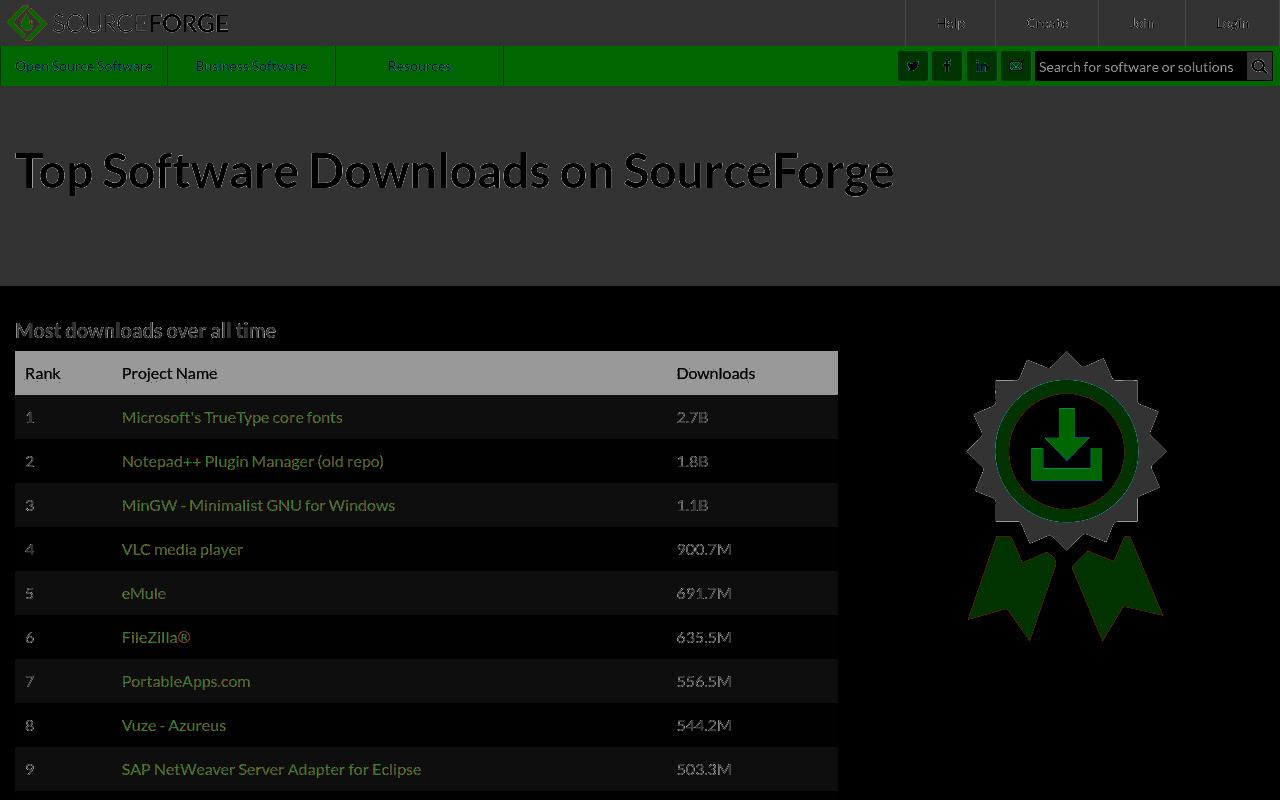Screen dimensions: 1280x800
Task: Click the 635.5M downloads value
Action: click(704, 637)
